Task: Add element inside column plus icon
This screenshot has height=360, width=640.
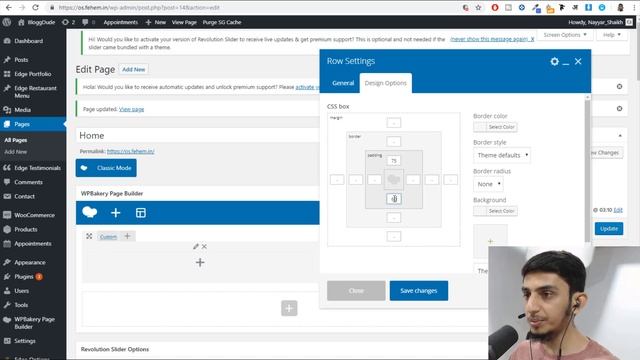Action: (200, 262)
